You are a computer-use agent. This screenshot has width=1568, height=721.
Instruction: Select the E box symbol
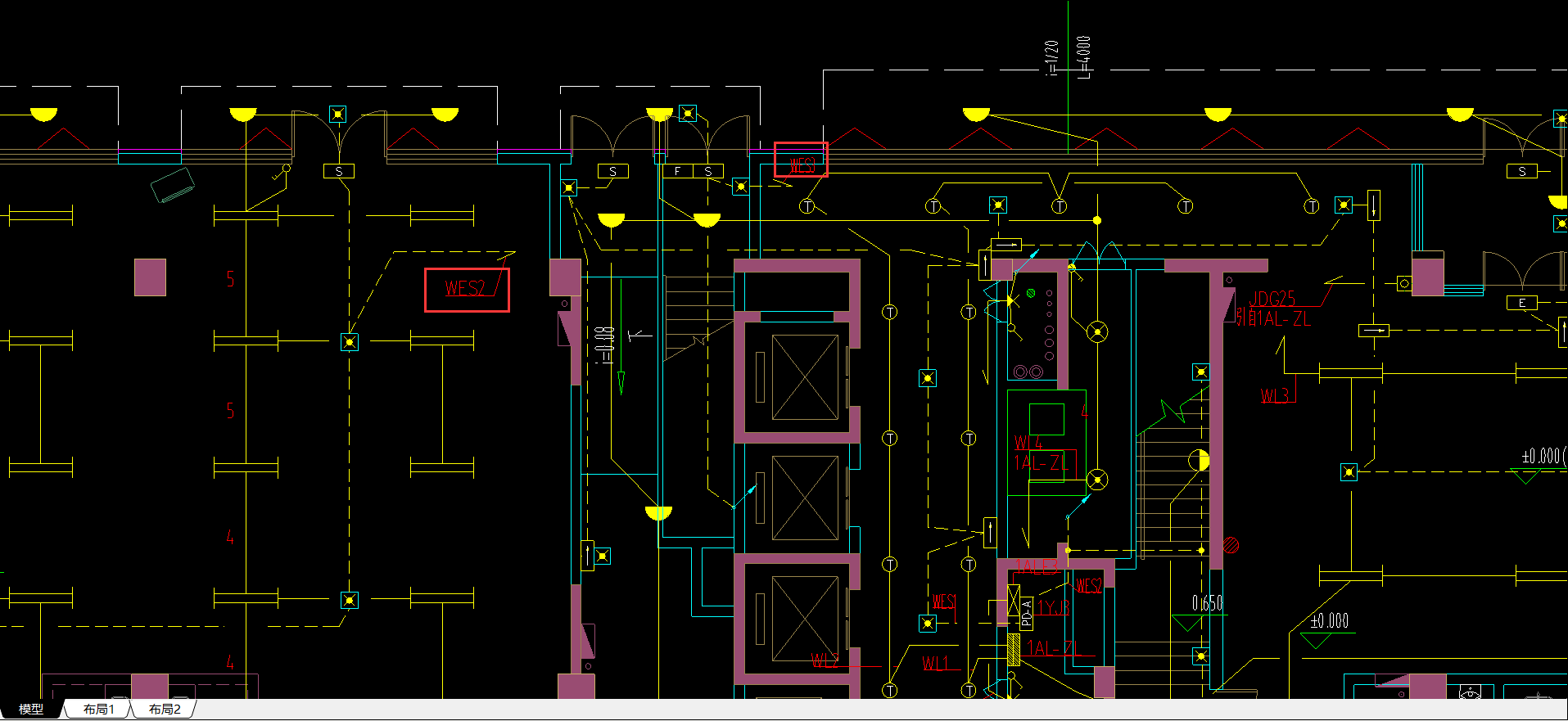(x=1522, y=303)
